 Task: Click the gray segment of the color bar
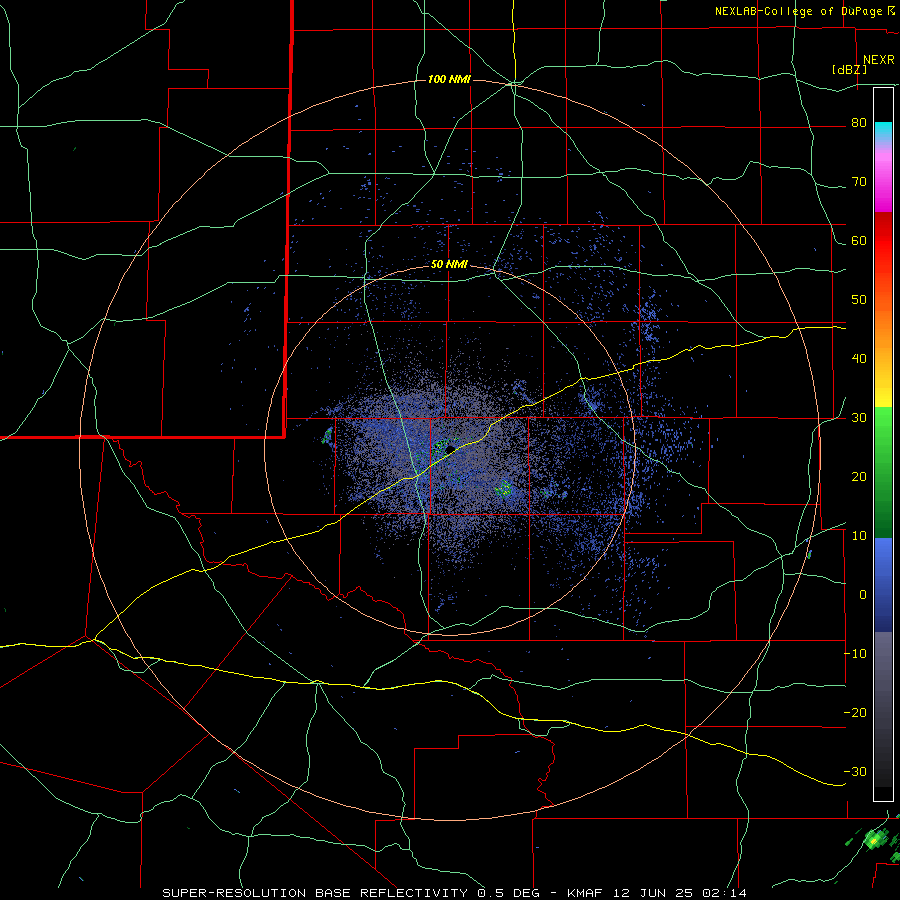pyautogui.click(x=883, y=709)
